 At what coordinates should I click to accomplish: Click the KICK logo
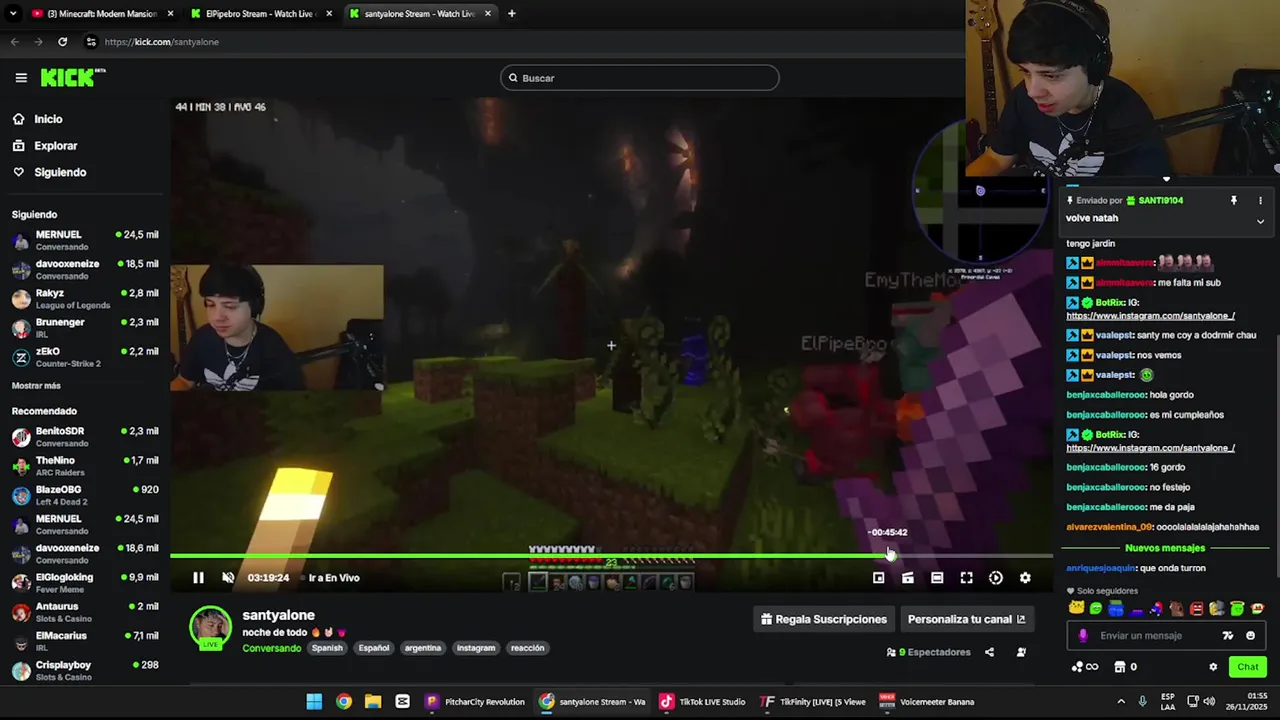(x=72, y=77)
